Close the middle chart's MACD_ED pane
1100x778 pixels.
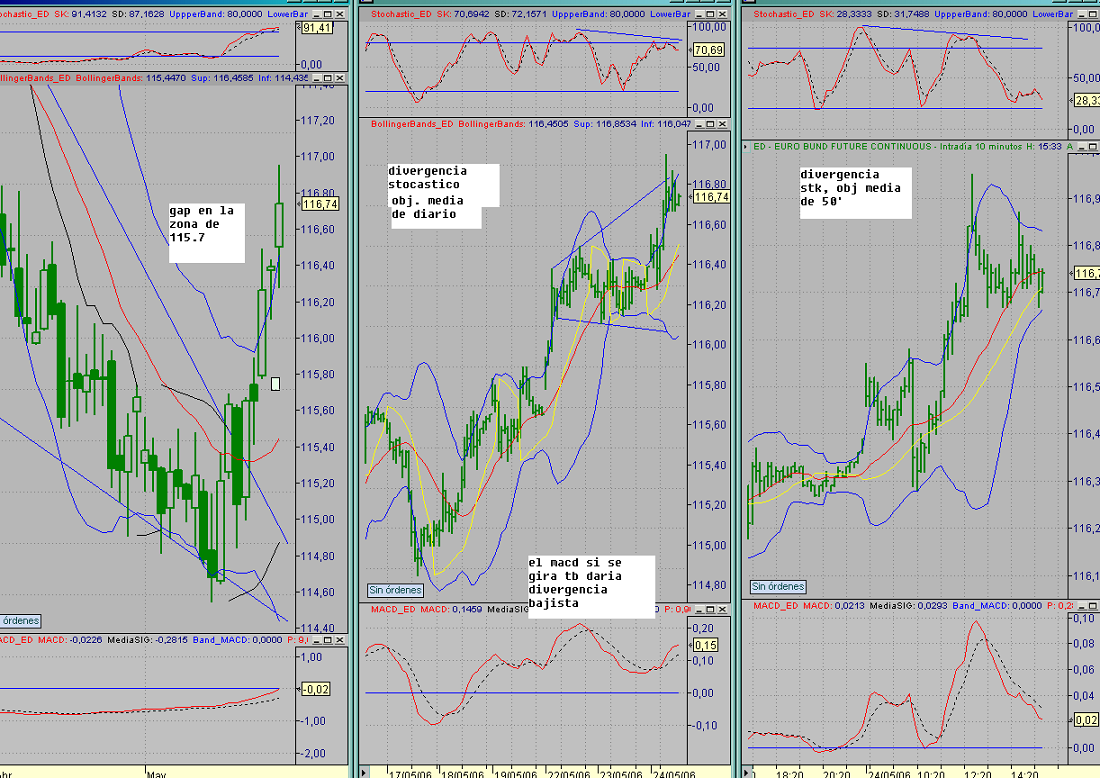pyautogui.click(x=722, y=609)
